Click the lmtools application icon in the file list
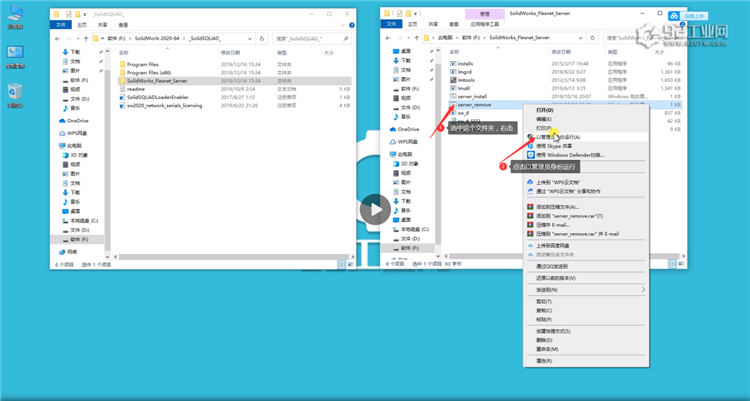 453,80
